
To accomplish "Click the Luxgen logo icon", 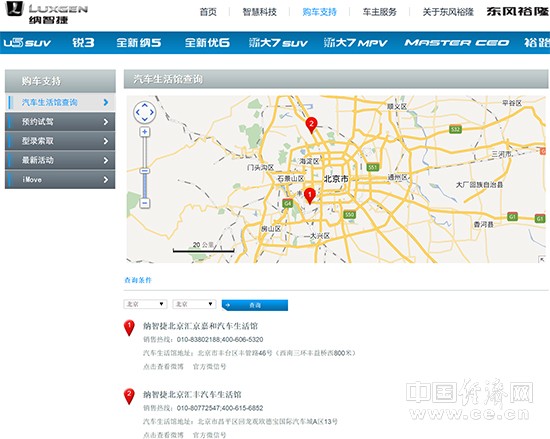I will tap(15, 8).
